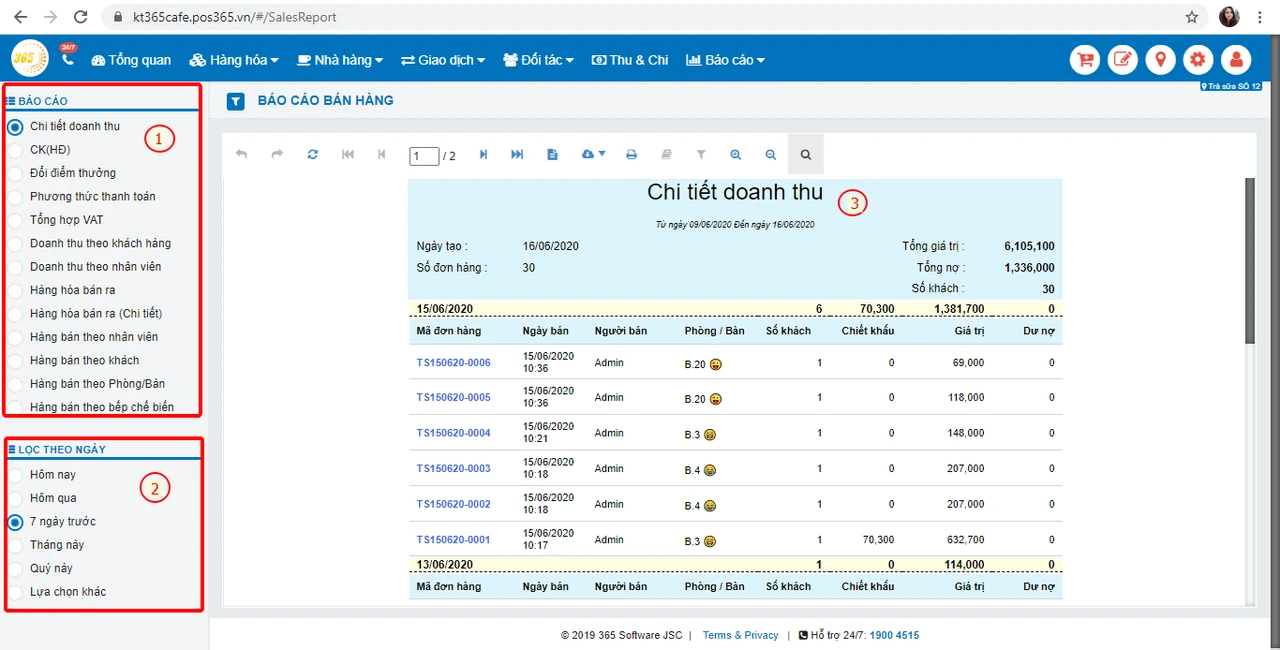Go to last page of report
Image resolution: width=1280 pixels, height=650 pixels.
pyautogui.click(x=517, y=155)
